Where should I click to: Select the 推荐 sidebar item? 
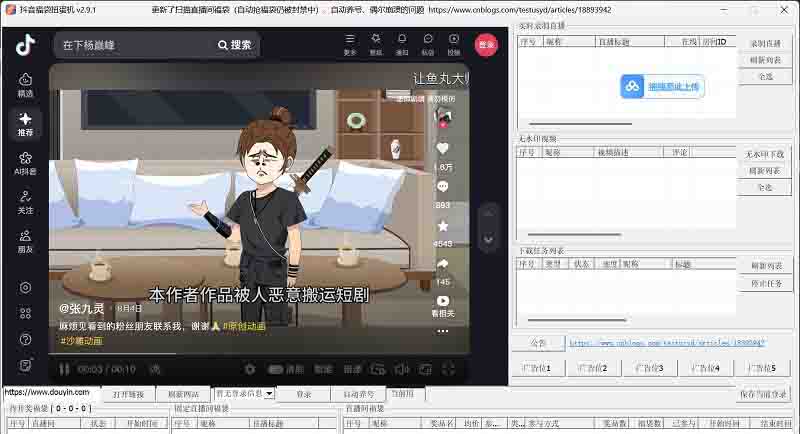25,124
